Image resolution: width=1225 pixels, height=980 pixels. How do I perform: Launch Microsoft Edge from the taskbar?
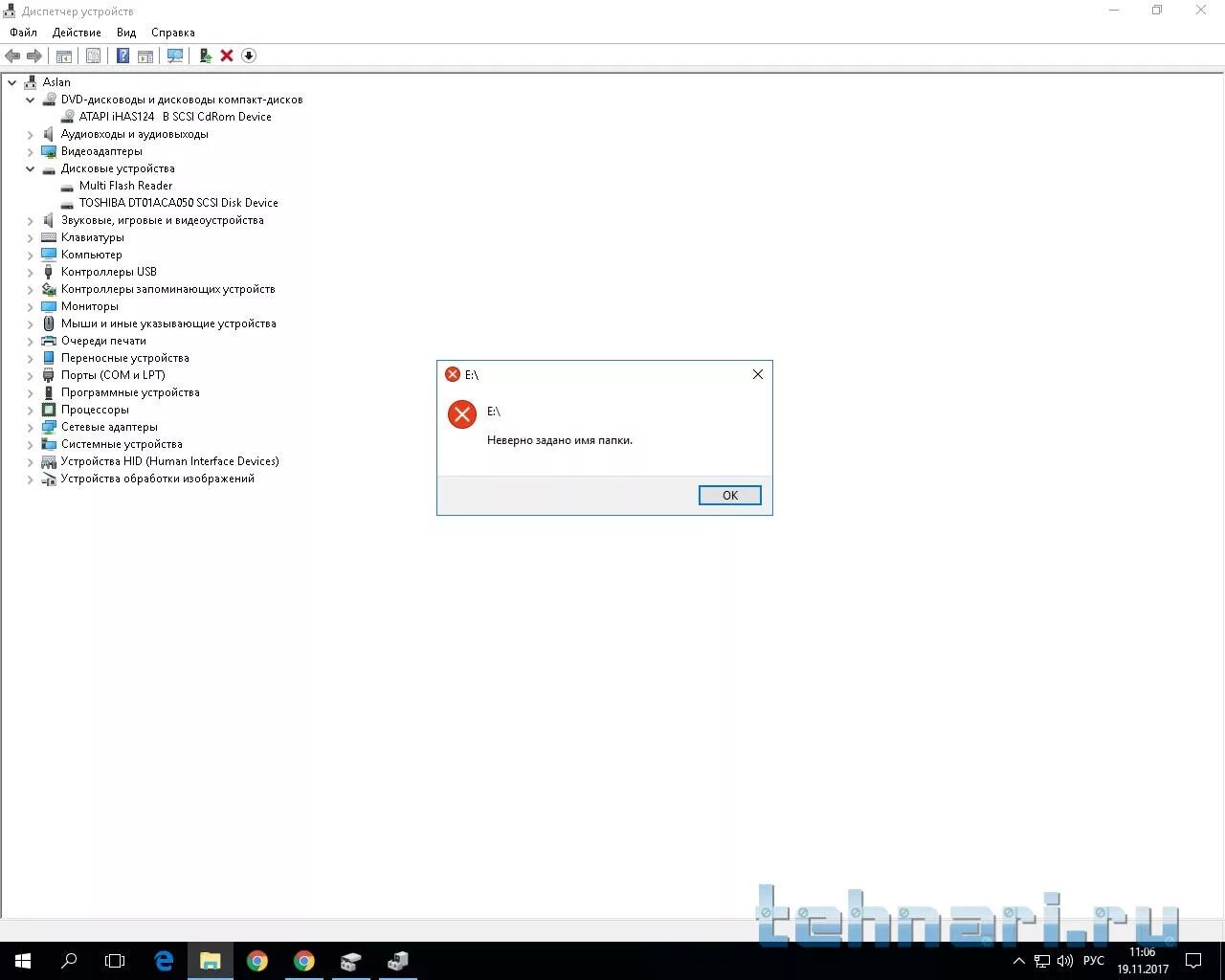[x=164, y=961]
